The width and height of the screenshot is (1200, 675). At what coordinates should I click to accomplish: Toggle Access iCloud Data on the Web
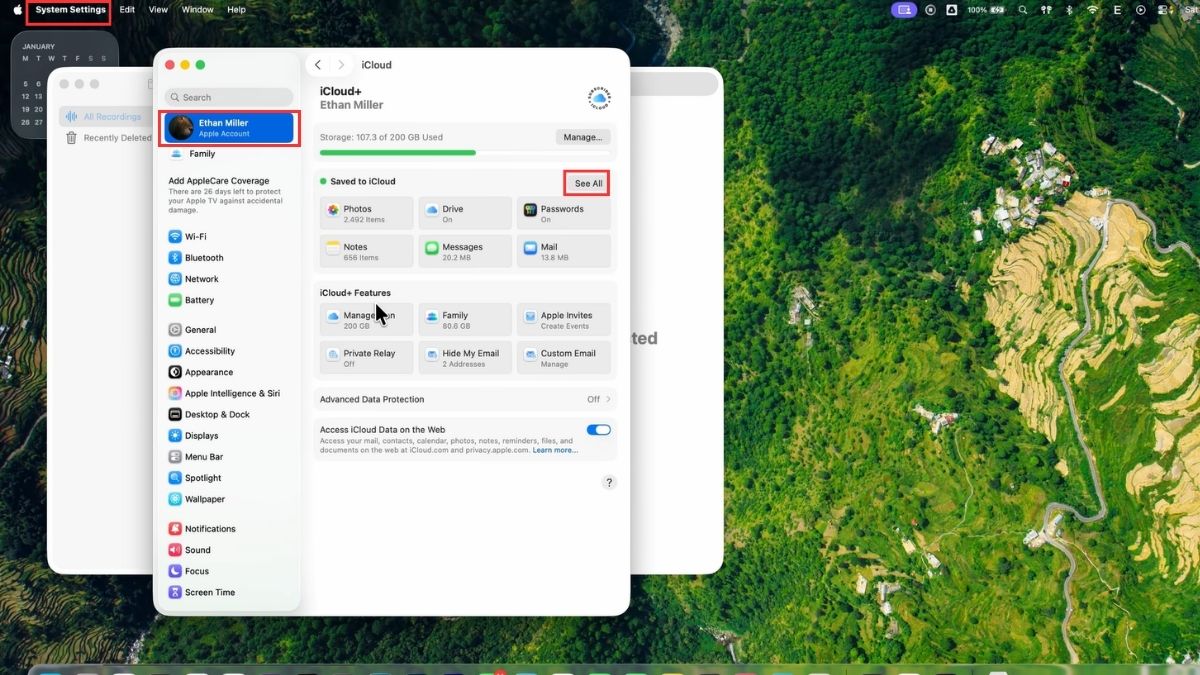pos(598,430)
